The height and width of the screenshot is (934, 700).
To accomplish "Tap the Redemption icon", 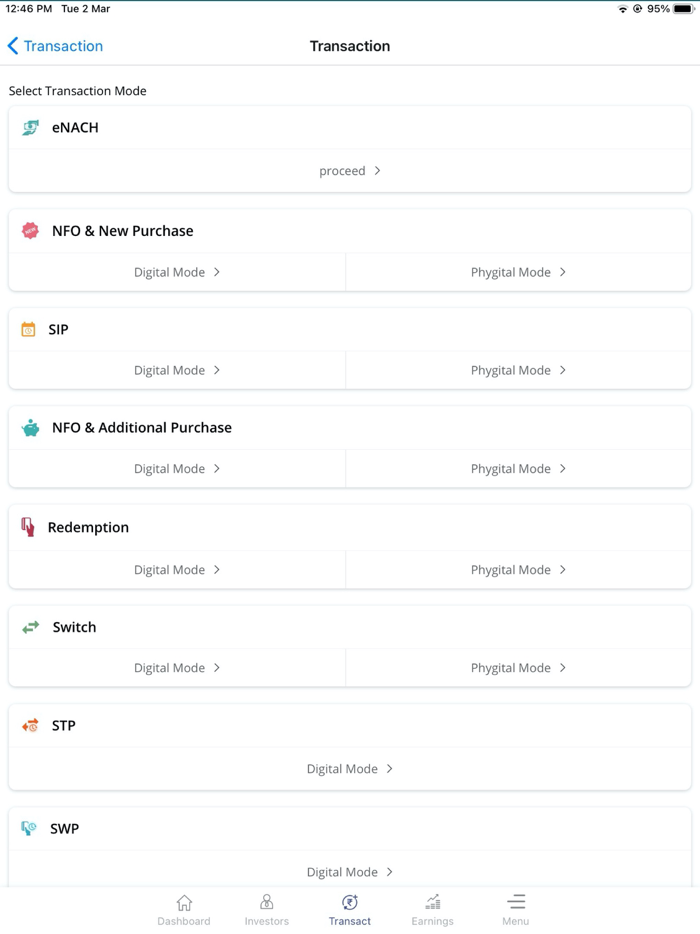I will 28,527.
